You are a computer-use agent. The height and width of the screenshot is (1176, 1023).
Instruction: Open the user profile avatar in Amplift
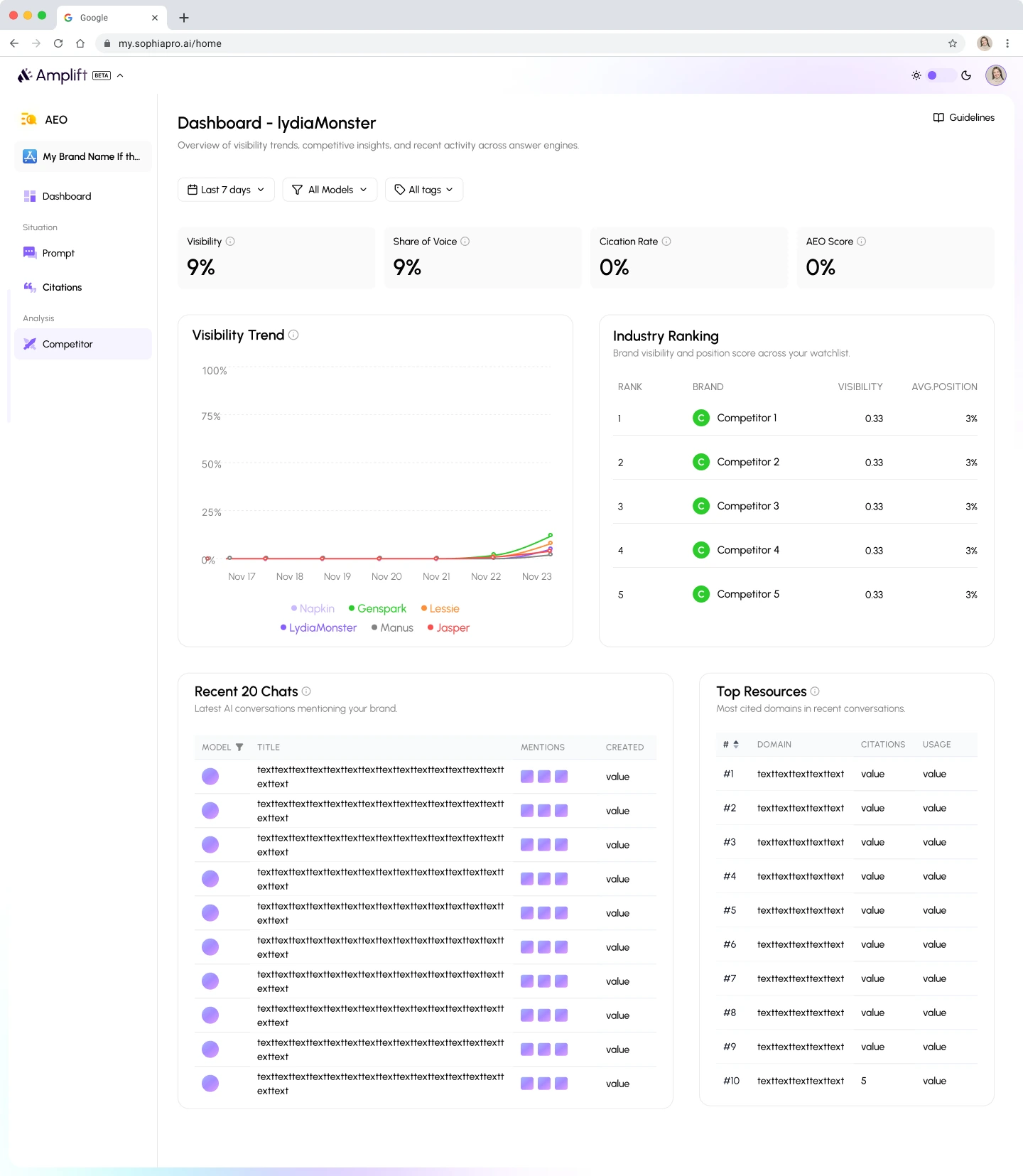pos(996,75)
